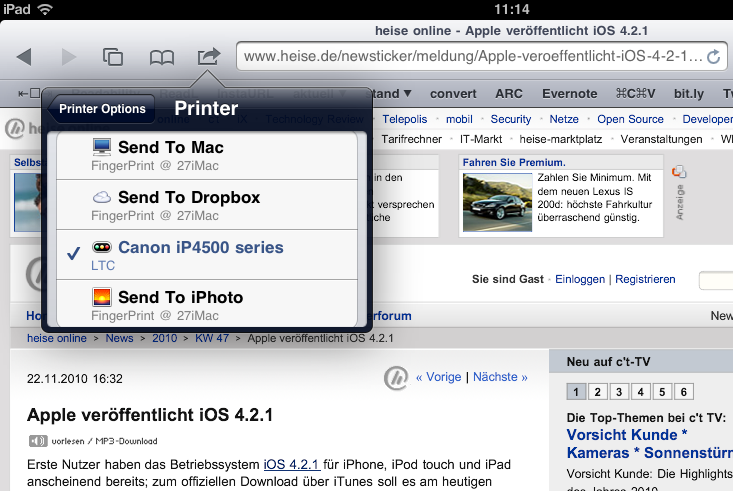Select Send To Mac printer
This screenshot has height=491, width=733.
[x=207, y=155]
